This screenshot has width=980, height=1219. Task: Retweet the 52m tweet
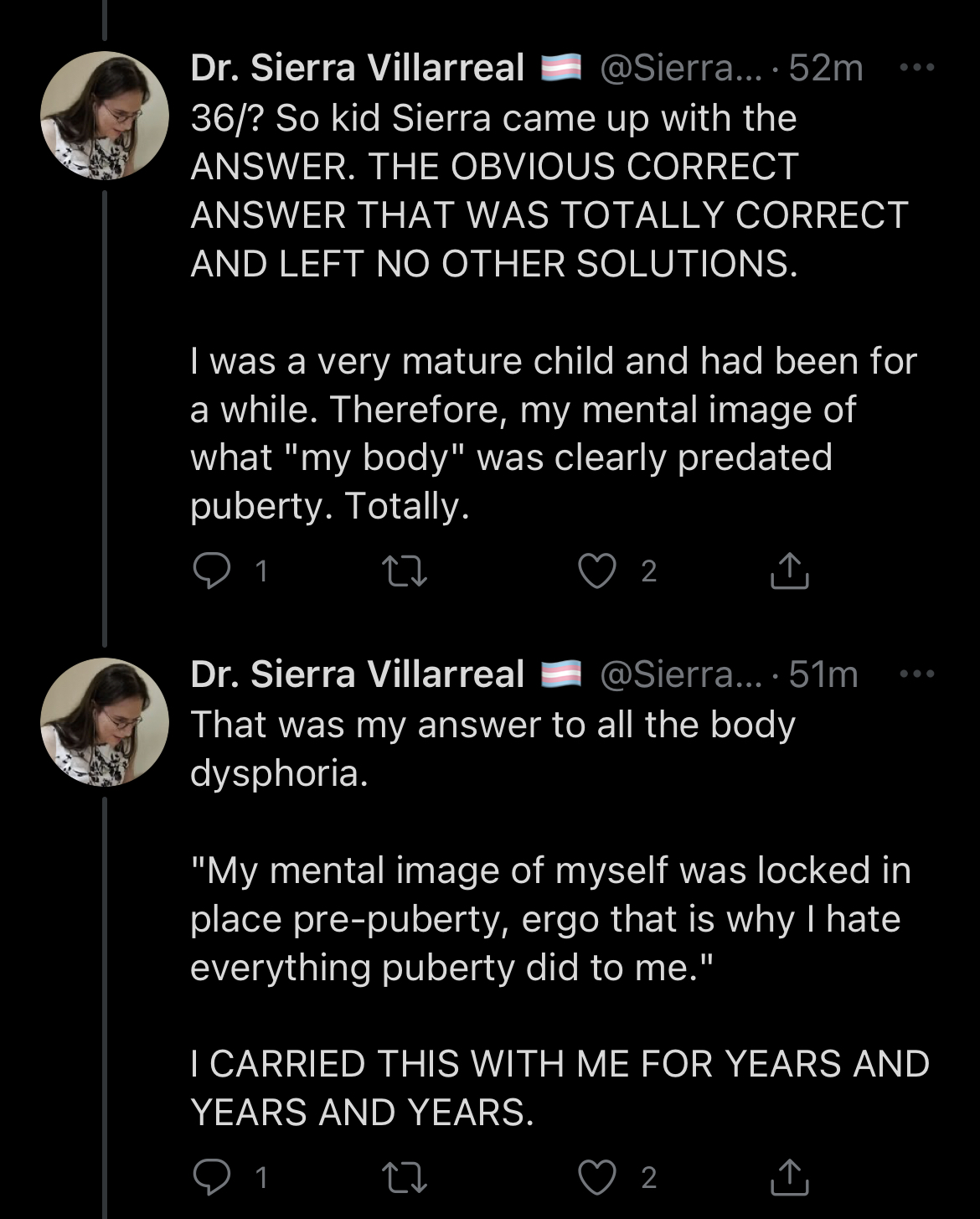[405, 571]
